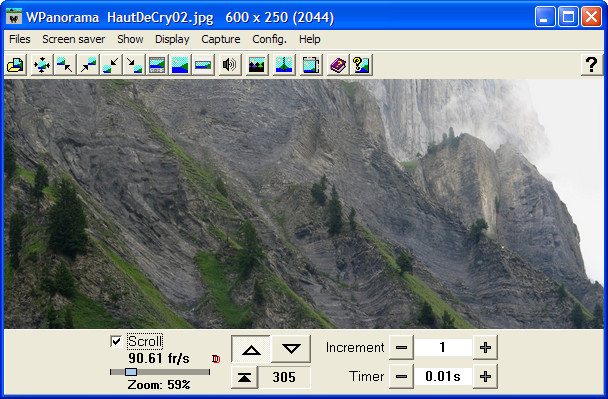Screen dimensions: 608x399
Task: Click the Timer value field showing 0.01s
Action: coord(443,376)
